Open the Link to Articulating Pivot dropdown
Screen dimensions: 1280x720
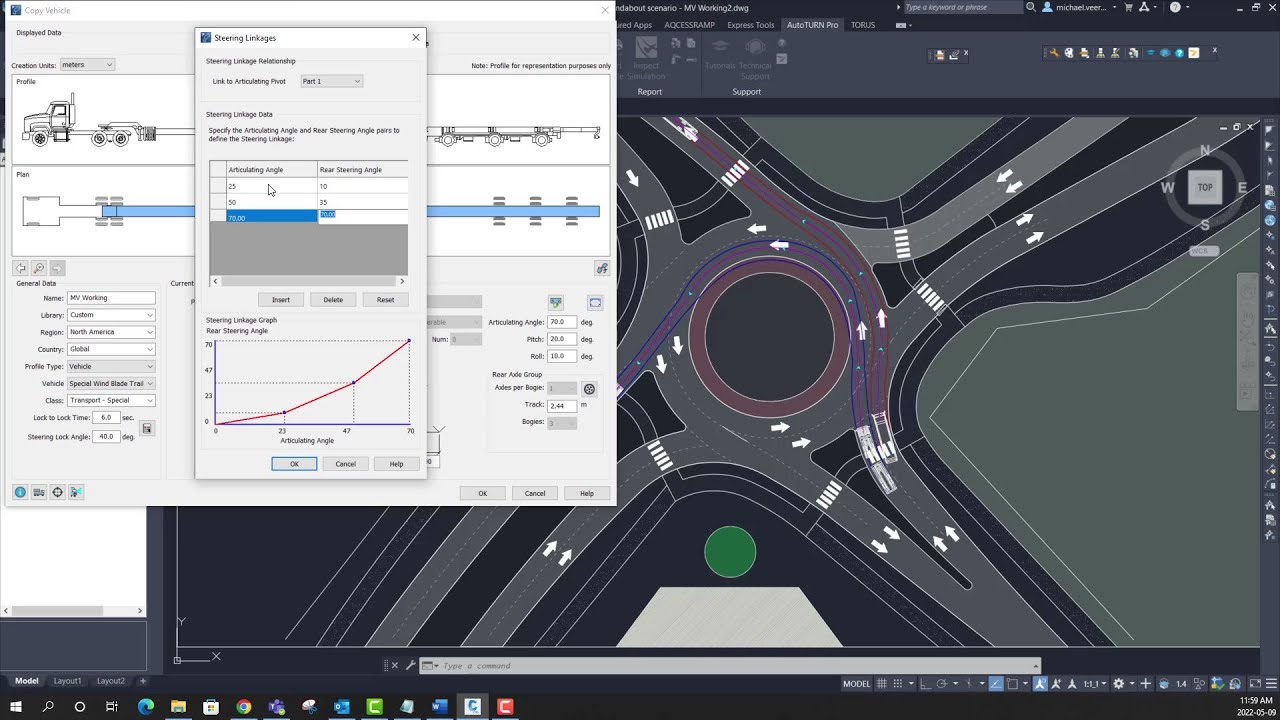click(x=332, y=81)
